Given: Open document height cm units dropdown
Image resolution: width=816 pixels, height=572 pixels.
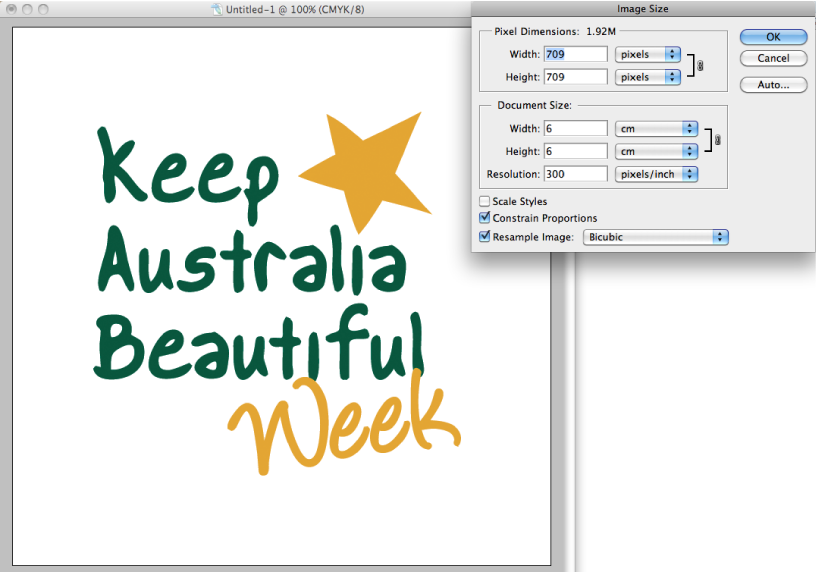Looking at the screenshot, I should click(x=656, y=151).
